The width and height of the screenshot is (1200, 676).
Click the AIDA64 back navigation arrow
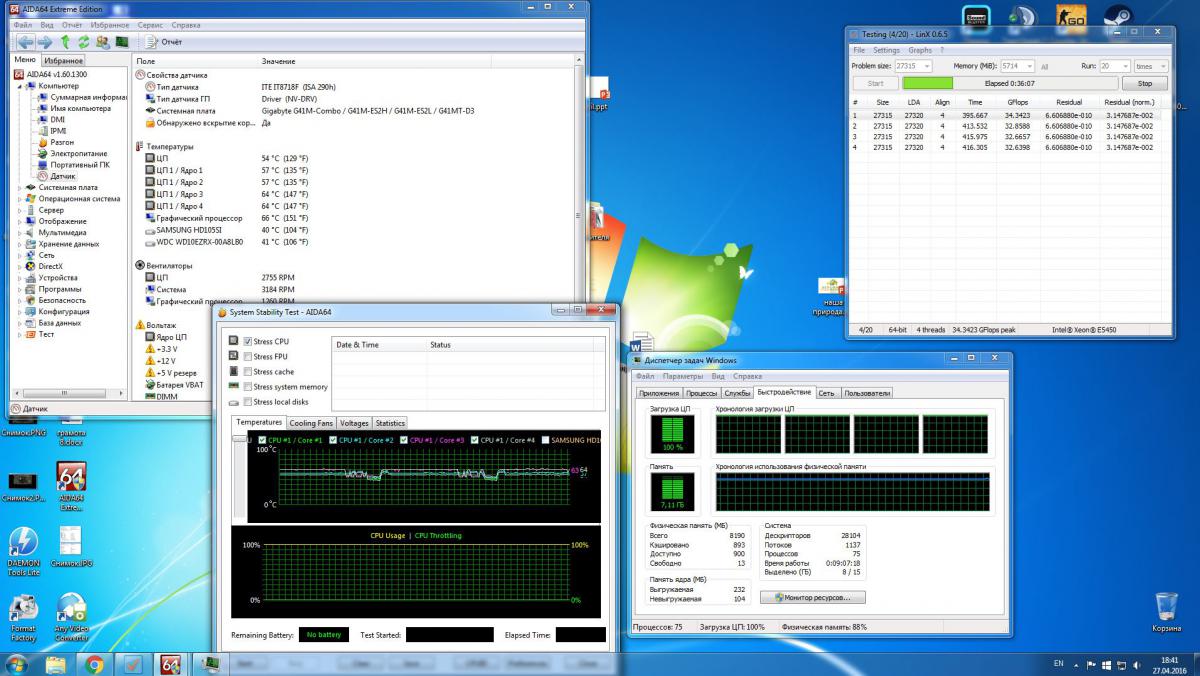coord(24,42)
